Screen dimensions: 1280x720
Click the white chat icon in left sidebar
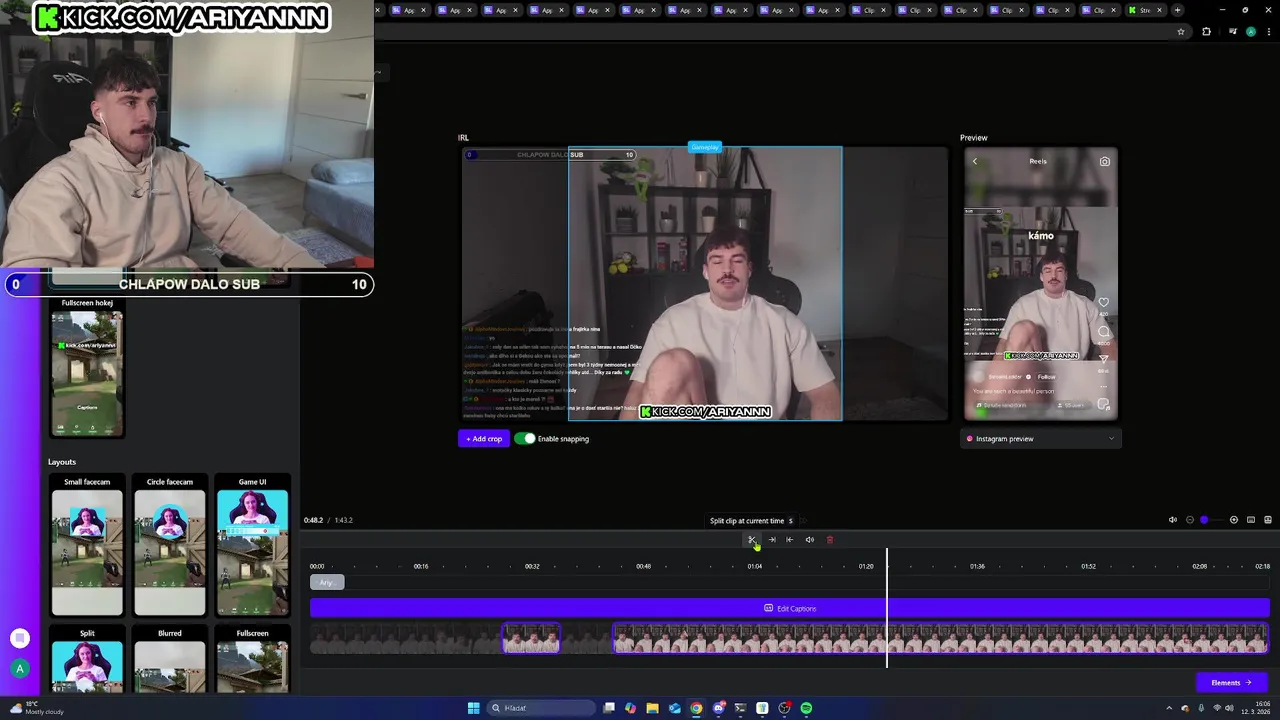point(19,638)
